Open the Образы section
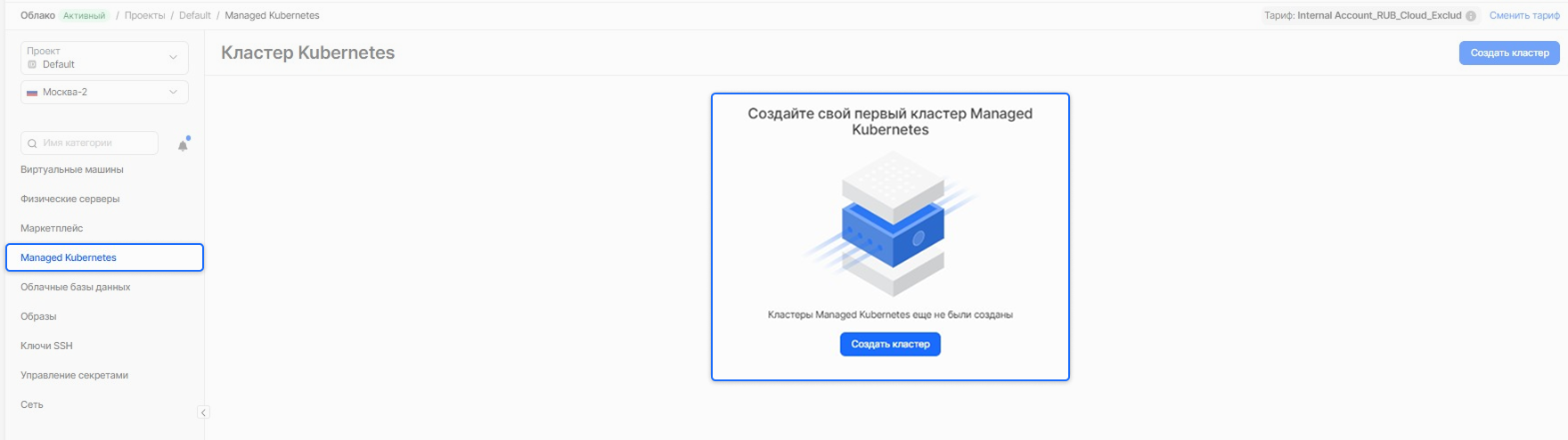This screenshot has width=1568, height=440. [38, 316]
